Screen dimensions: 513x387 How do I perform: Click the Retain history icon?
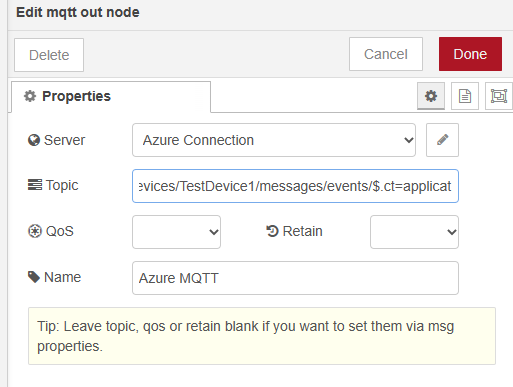272,231
